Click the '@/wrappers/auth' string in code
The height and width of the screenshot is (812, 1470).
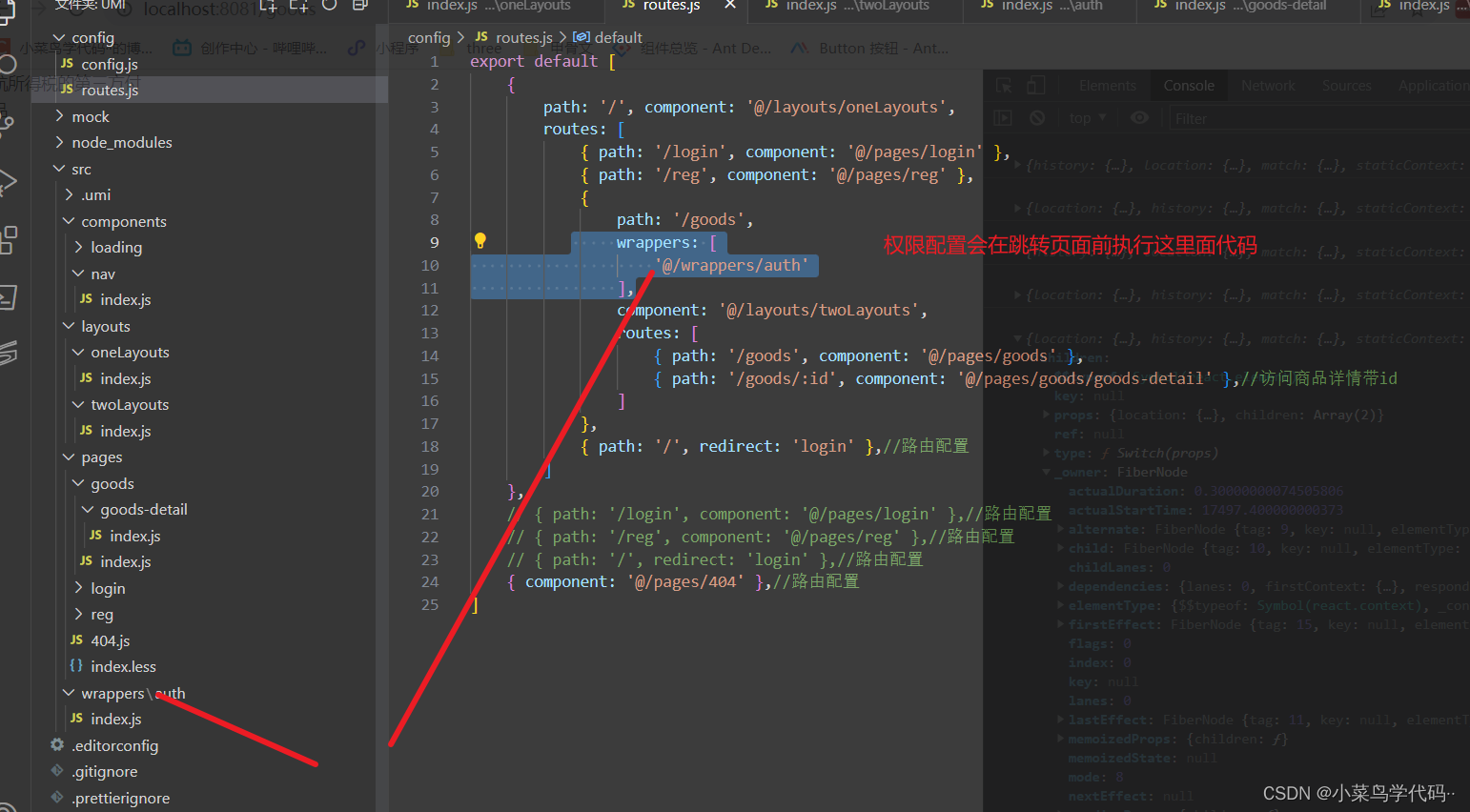tap(732, 265)
